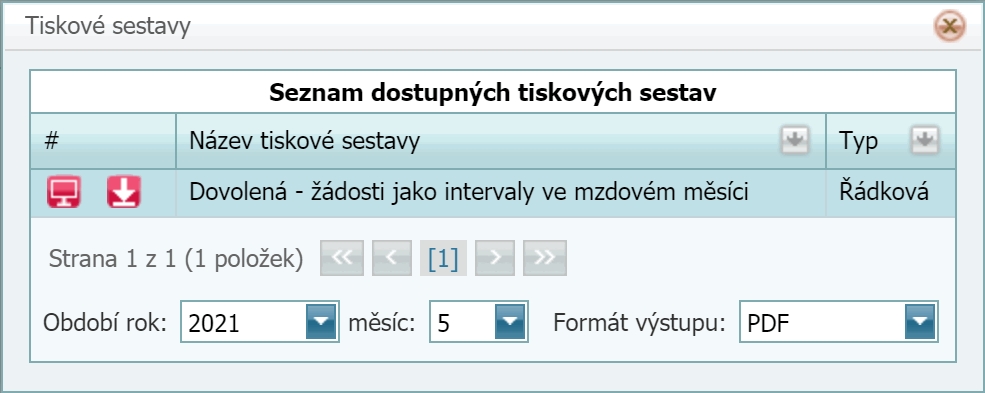Jump to first page with double-left arrows
The height and width of the screenshot is (393, 985).
342,258
